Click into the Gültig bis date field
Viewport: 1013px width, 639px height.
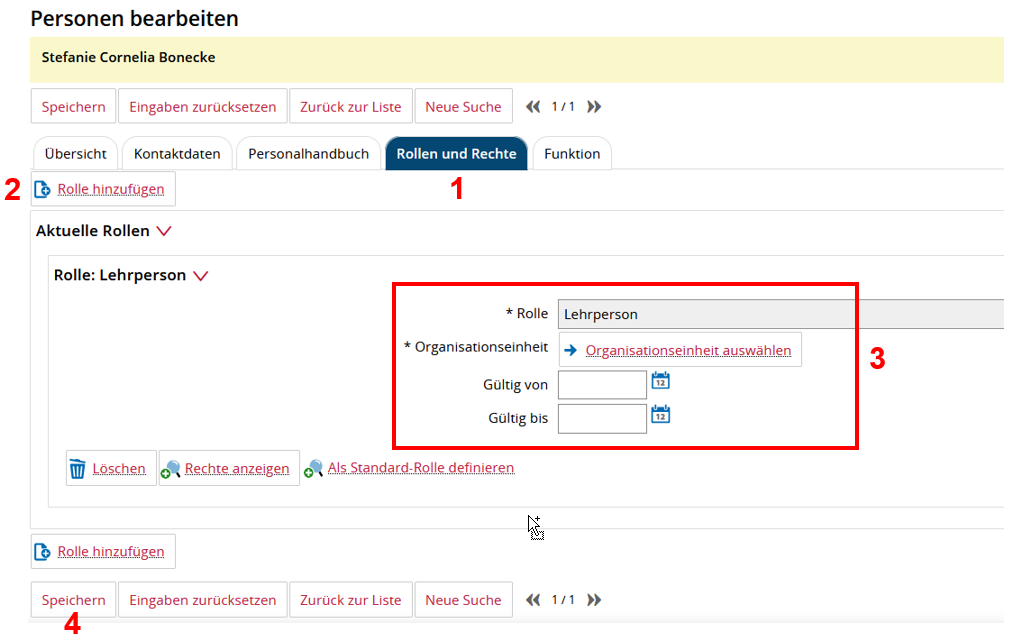click(x=602, y=418)
